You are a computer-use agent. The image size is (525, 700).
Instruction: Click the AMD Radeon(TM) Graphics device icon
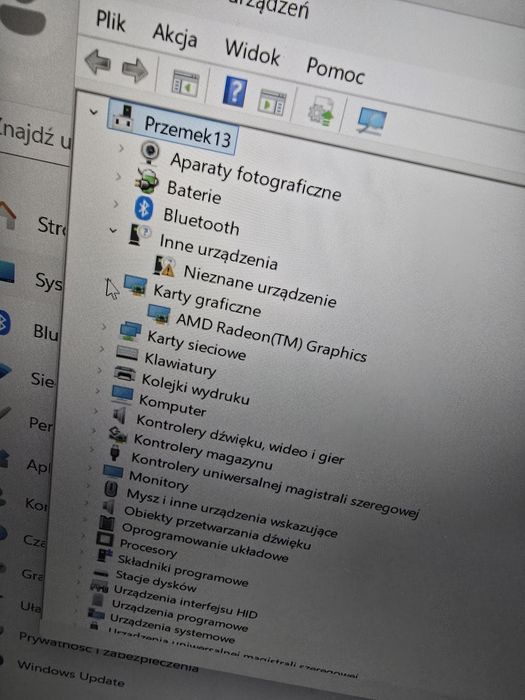coord(158,314)
